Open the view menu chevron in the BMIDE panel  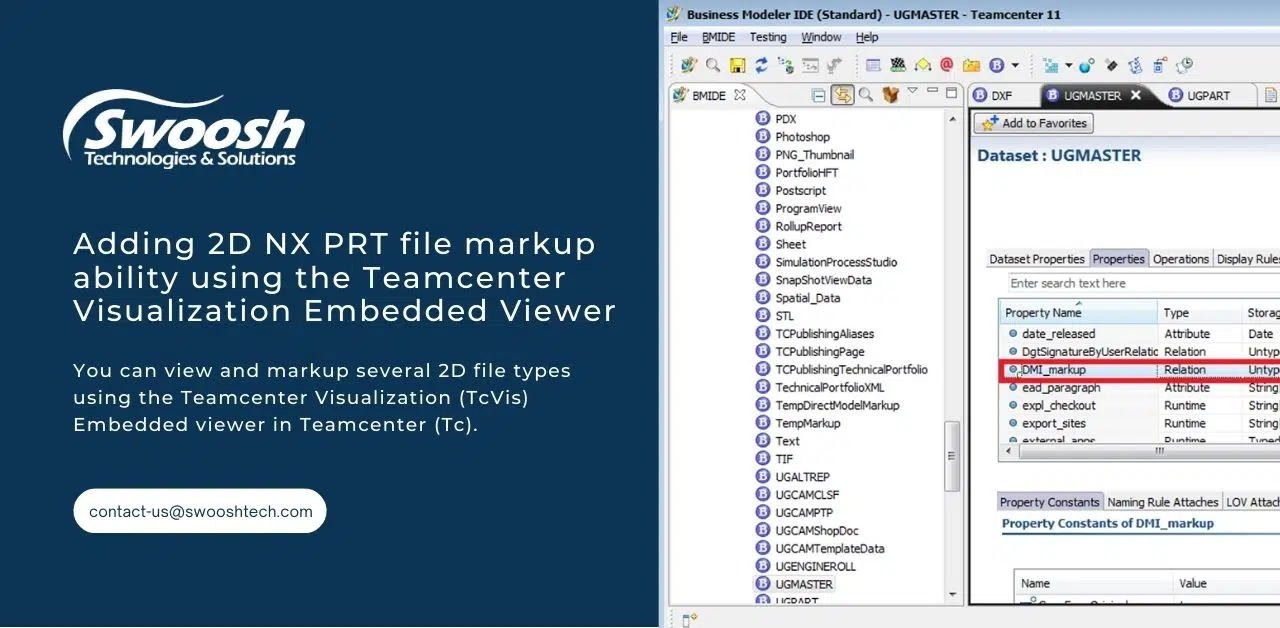pos(913,92)
